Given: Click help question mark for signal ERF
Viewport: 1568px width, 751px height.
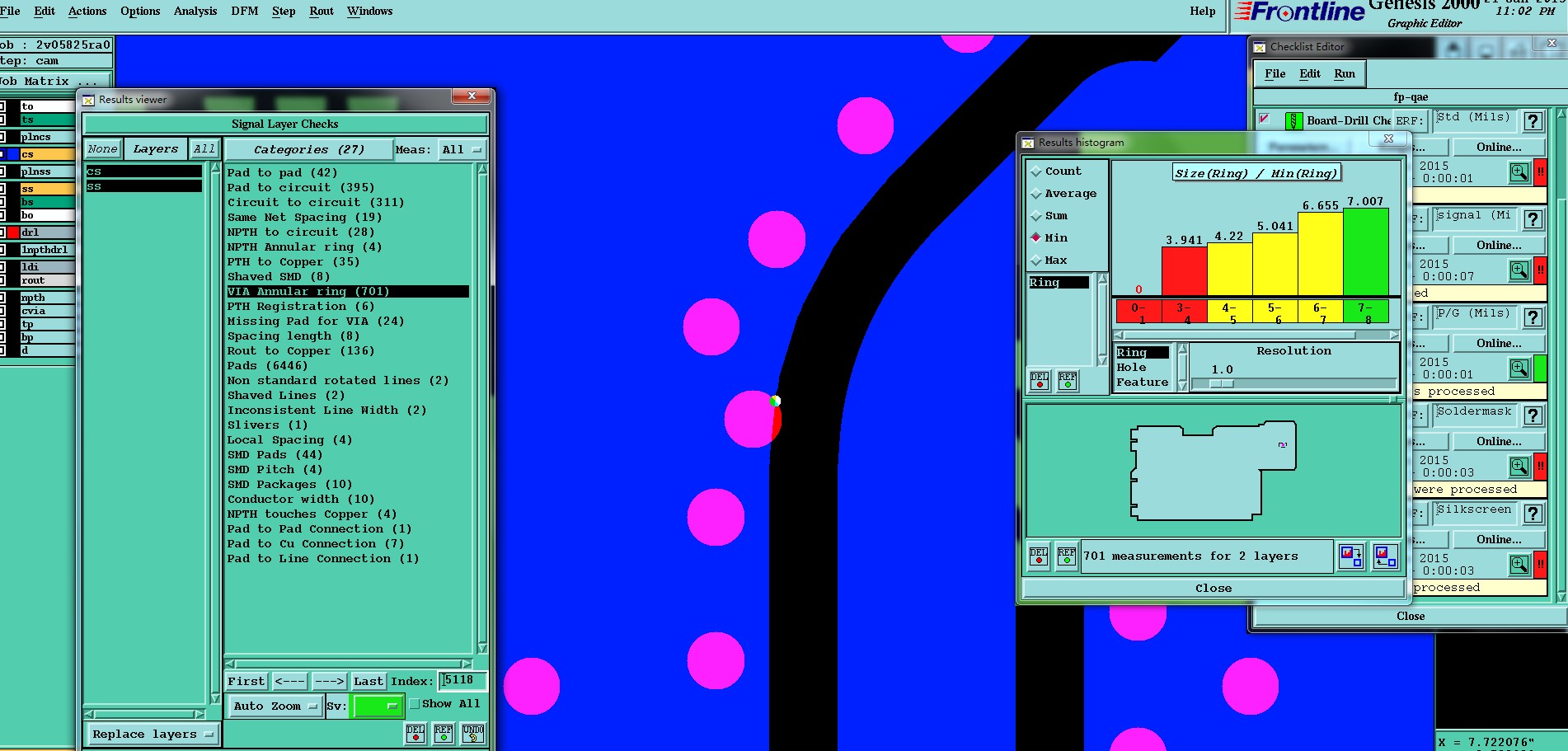Looking at the screenshot, I should pyautogui.click(x=1533, y=219).
